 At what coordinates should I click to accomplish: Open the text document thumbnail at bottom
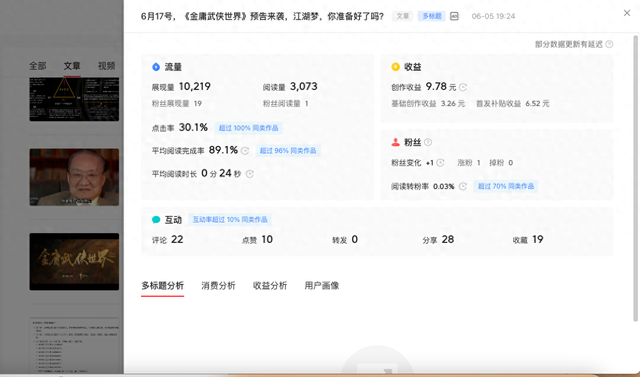(74, 345)
